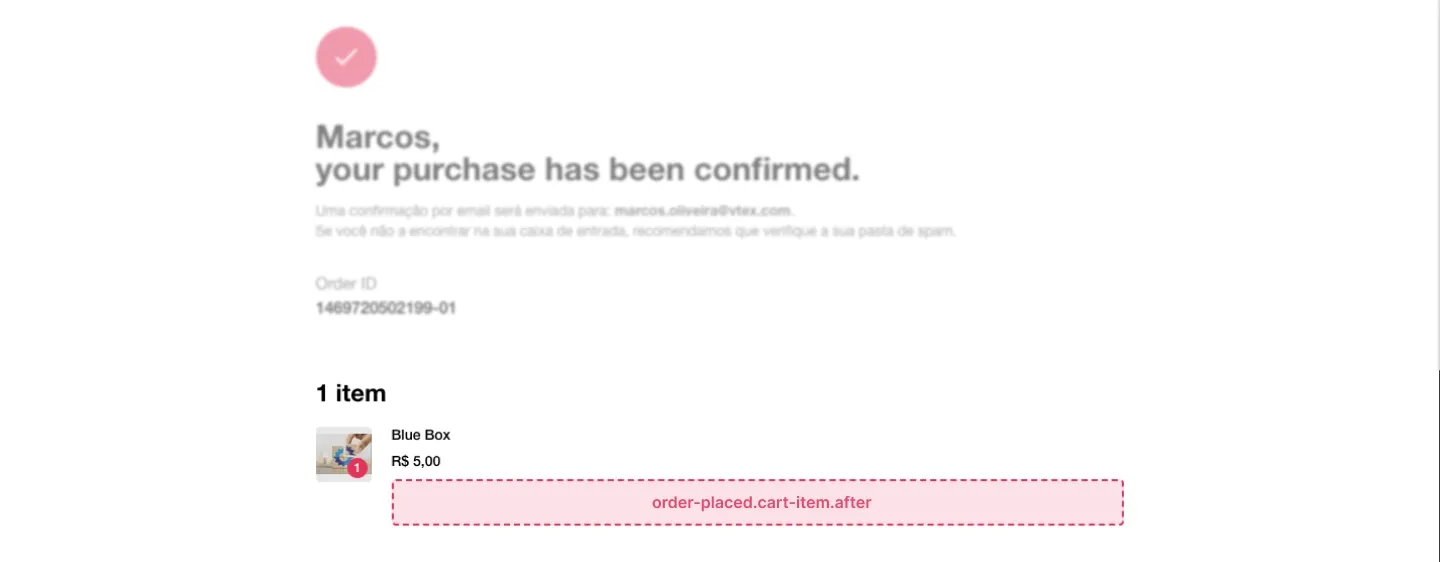The width and height of the screenshot is (1440, 562).
Task: Click the R$ 5,00 price
Action: pyautogui.click(x=416, y=462)
